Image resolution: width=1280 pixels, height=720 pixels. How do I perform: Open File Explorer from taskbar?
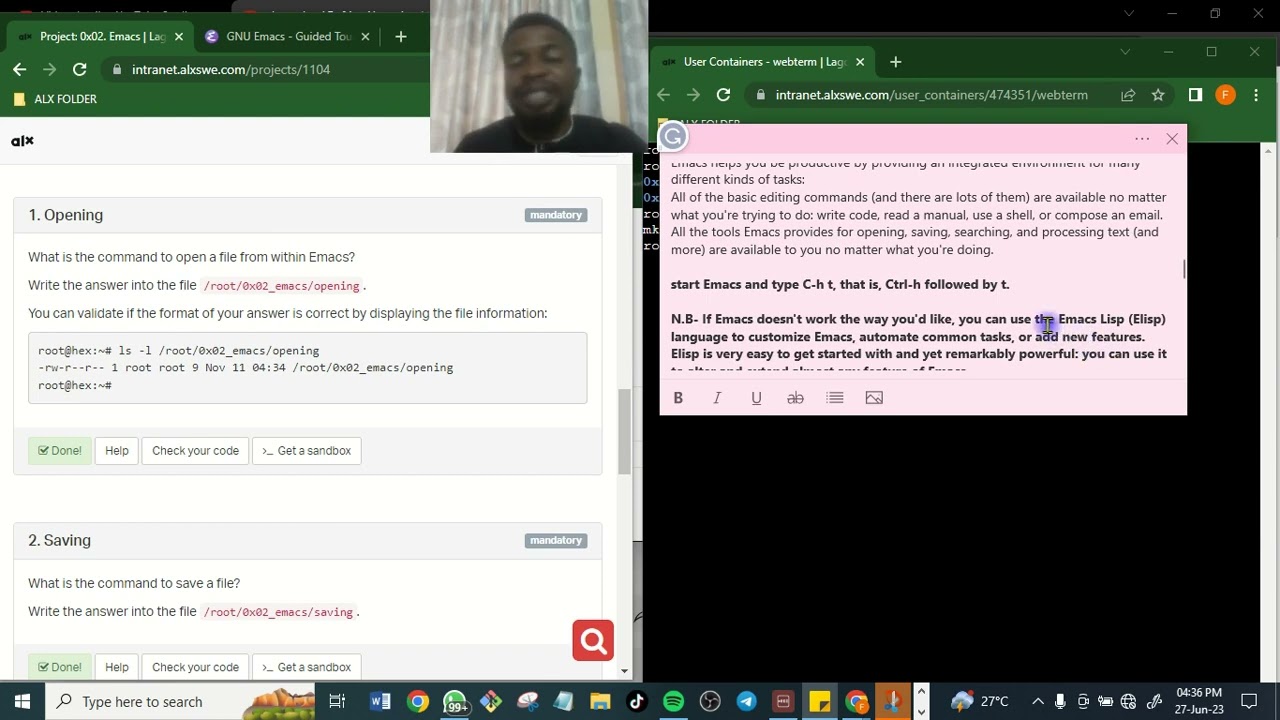[x=600, y=702]
